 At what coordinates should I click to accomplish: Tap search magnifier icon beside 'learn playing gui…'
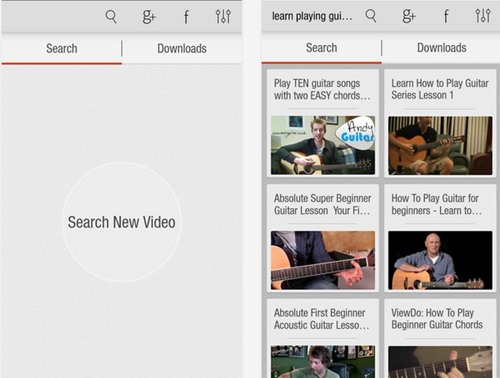click(371, 16)
